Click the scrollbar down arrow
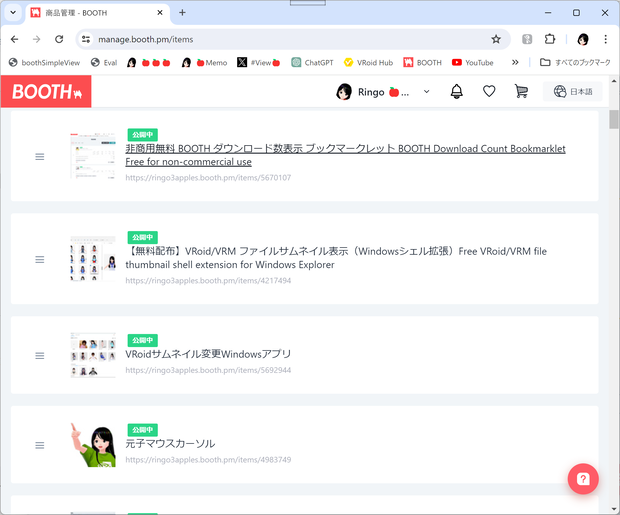Screen dimensions: 620x515 (x=613, y=509)
